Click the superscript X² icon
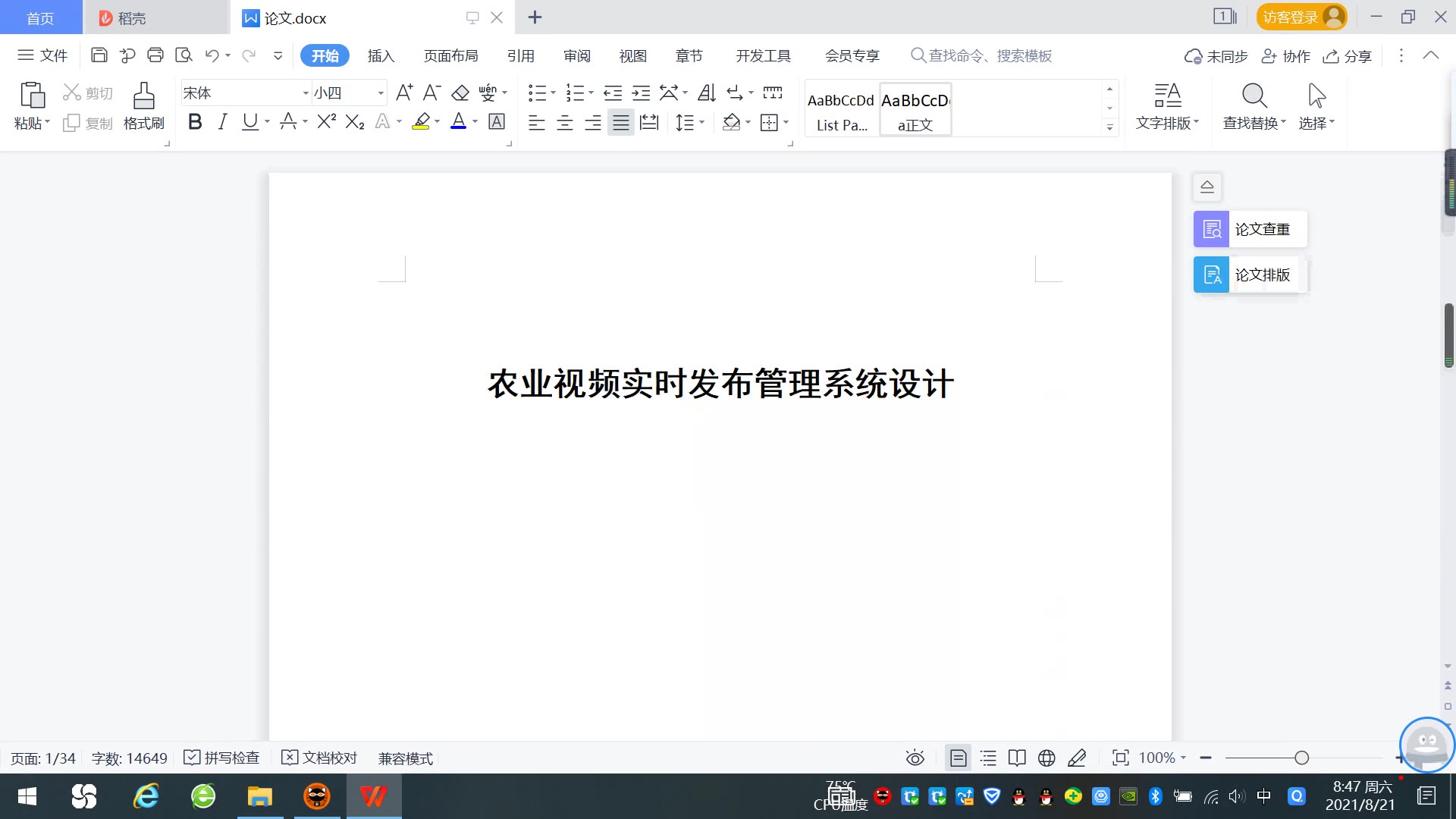This screenshot has height=819, width=1456. pos(326,122)
